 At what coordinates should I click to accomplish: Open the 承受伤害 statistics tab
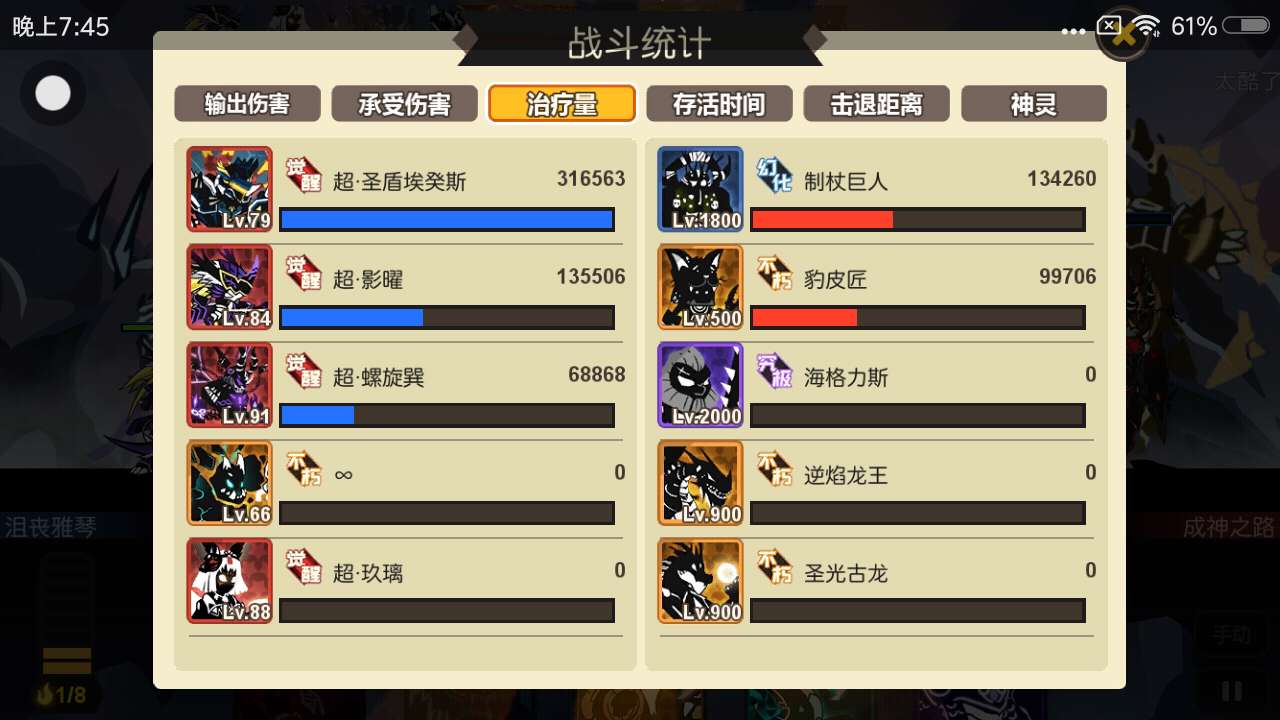(404, 104)
